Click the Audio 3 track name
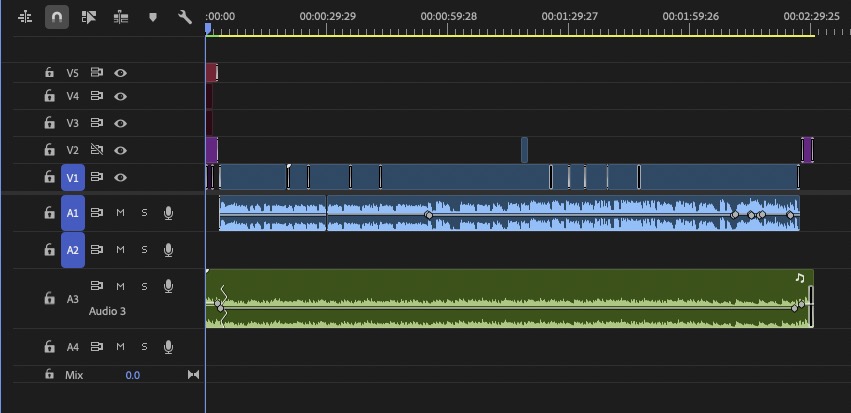 [107, 312]
